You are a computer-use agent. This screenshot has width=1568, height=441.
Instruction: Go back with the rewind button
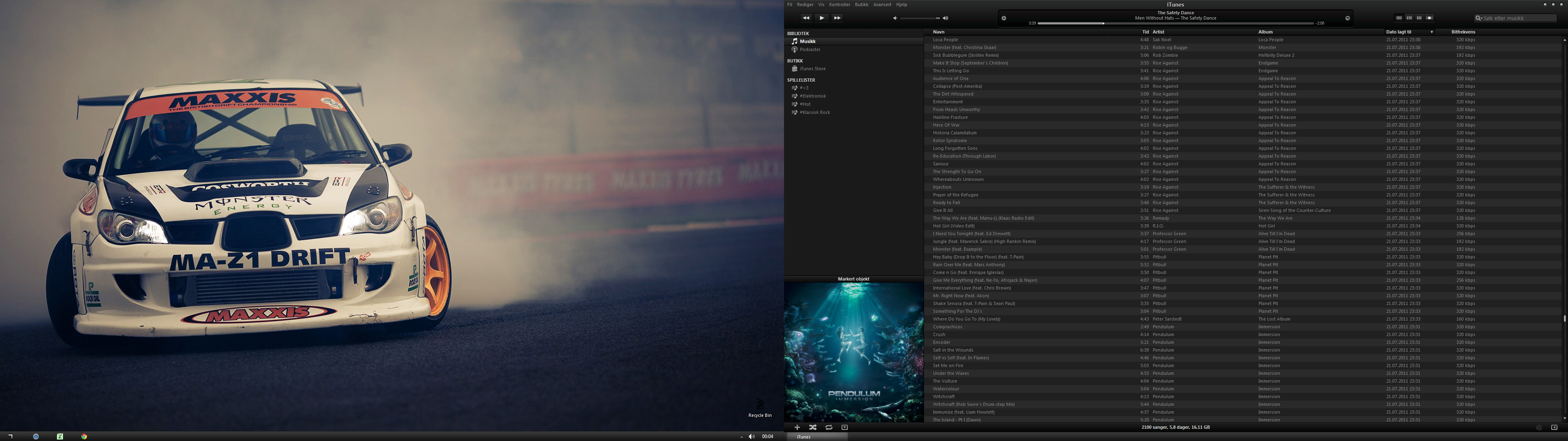point(806,18)
